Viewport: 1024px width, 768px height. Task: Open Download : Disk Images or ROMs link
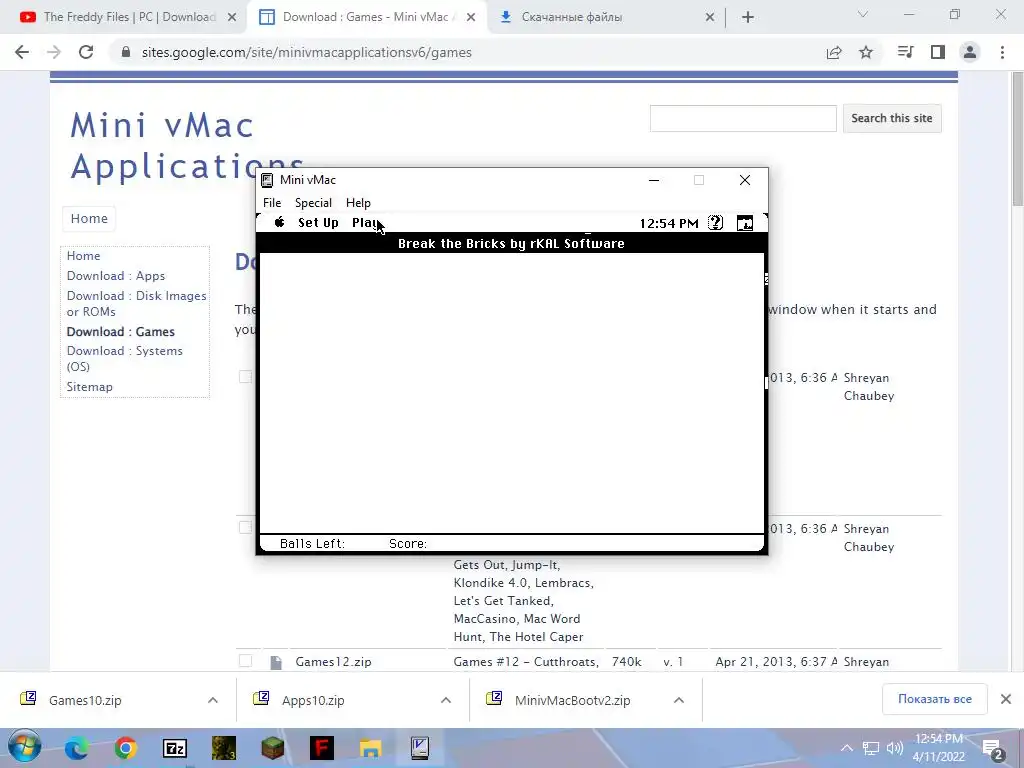136,304
